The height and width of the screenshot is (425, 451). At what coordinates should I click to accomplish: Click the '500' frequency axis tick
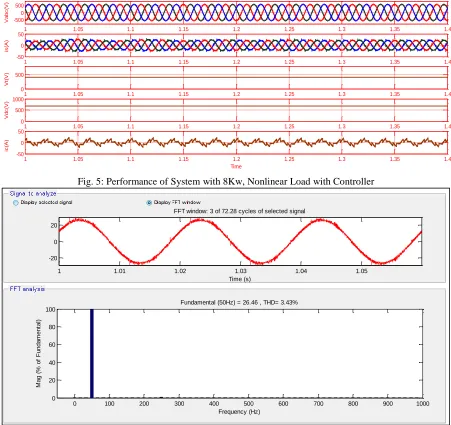coord(249,404)
